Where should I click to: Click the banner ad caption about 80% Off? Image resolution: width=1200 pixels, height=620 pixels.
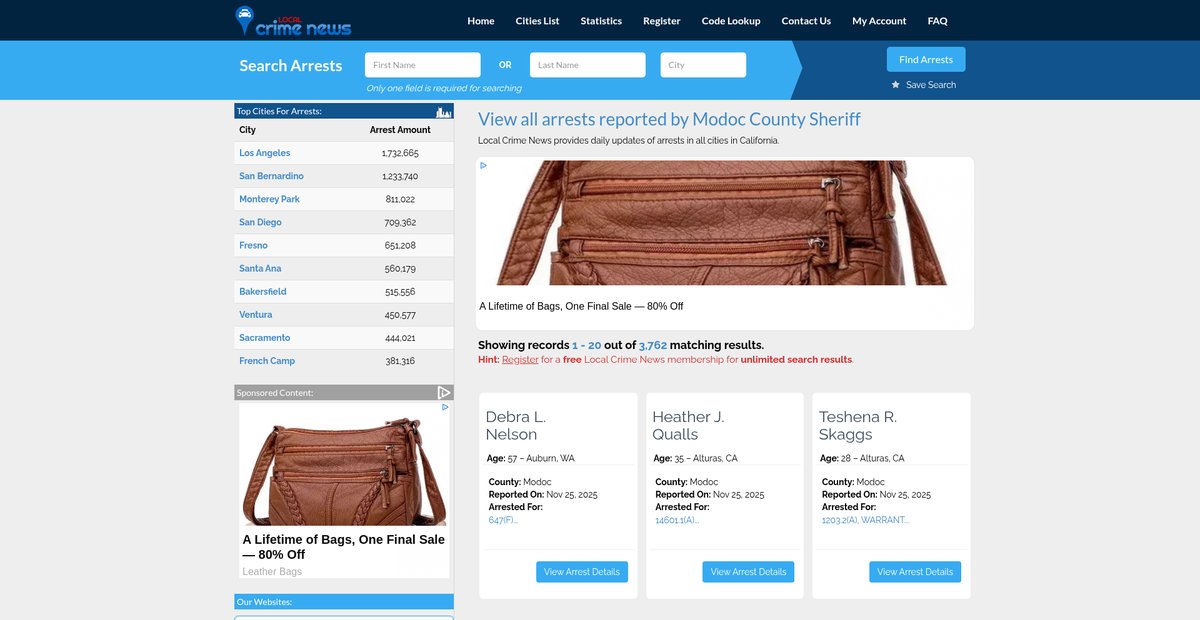pos(581,306)
